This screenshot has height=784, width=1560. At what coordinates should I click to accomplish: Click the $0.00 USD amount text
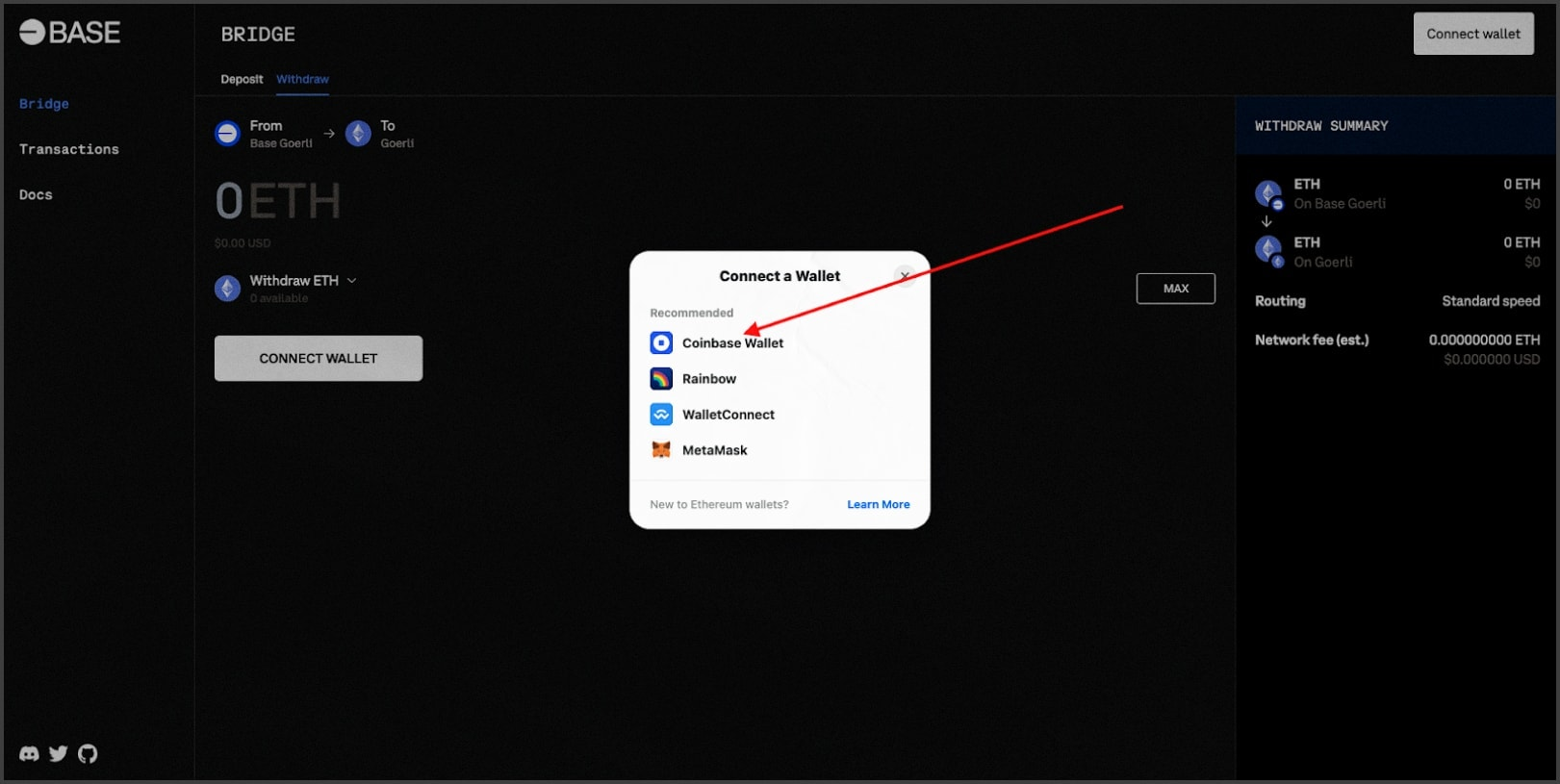click(243, 243)
